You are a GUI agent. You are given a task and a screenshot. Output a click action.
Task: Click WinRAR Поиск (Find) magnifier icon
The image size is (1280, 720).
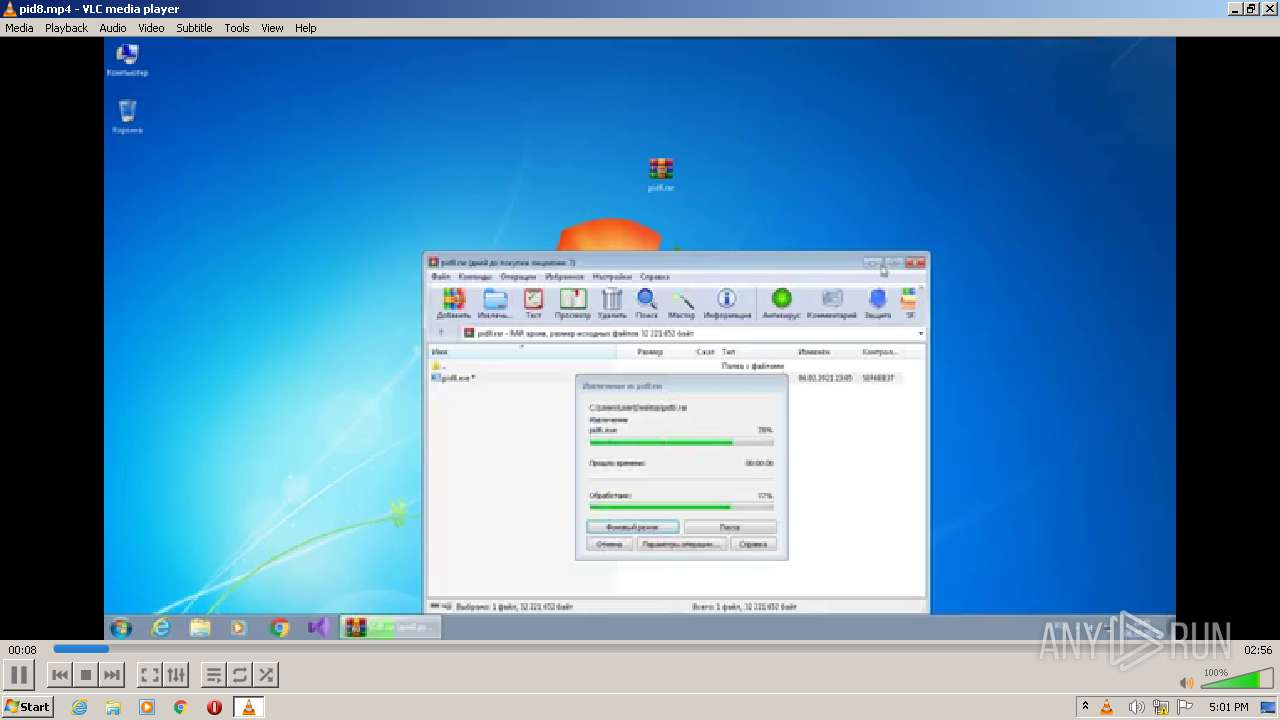pyautogui.click(x=647, y=303)
